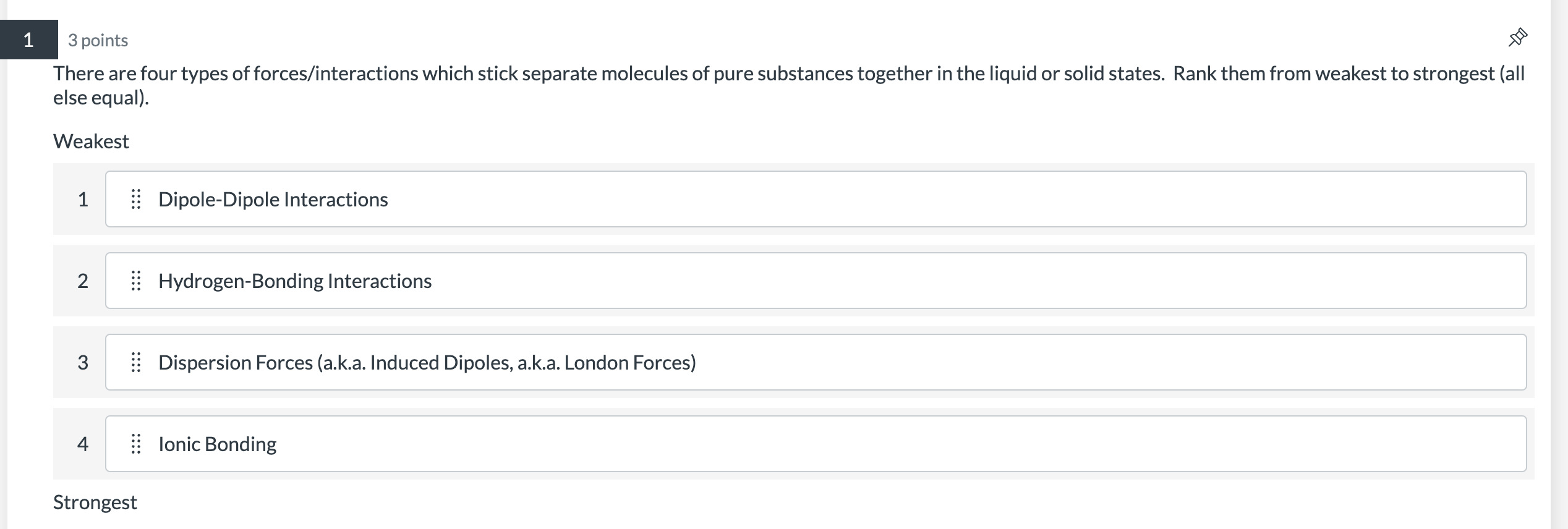The height and width of the screenshot is (529, 1568).
Task: Click position number 2 in the ranking list
Action: (83, 281)
